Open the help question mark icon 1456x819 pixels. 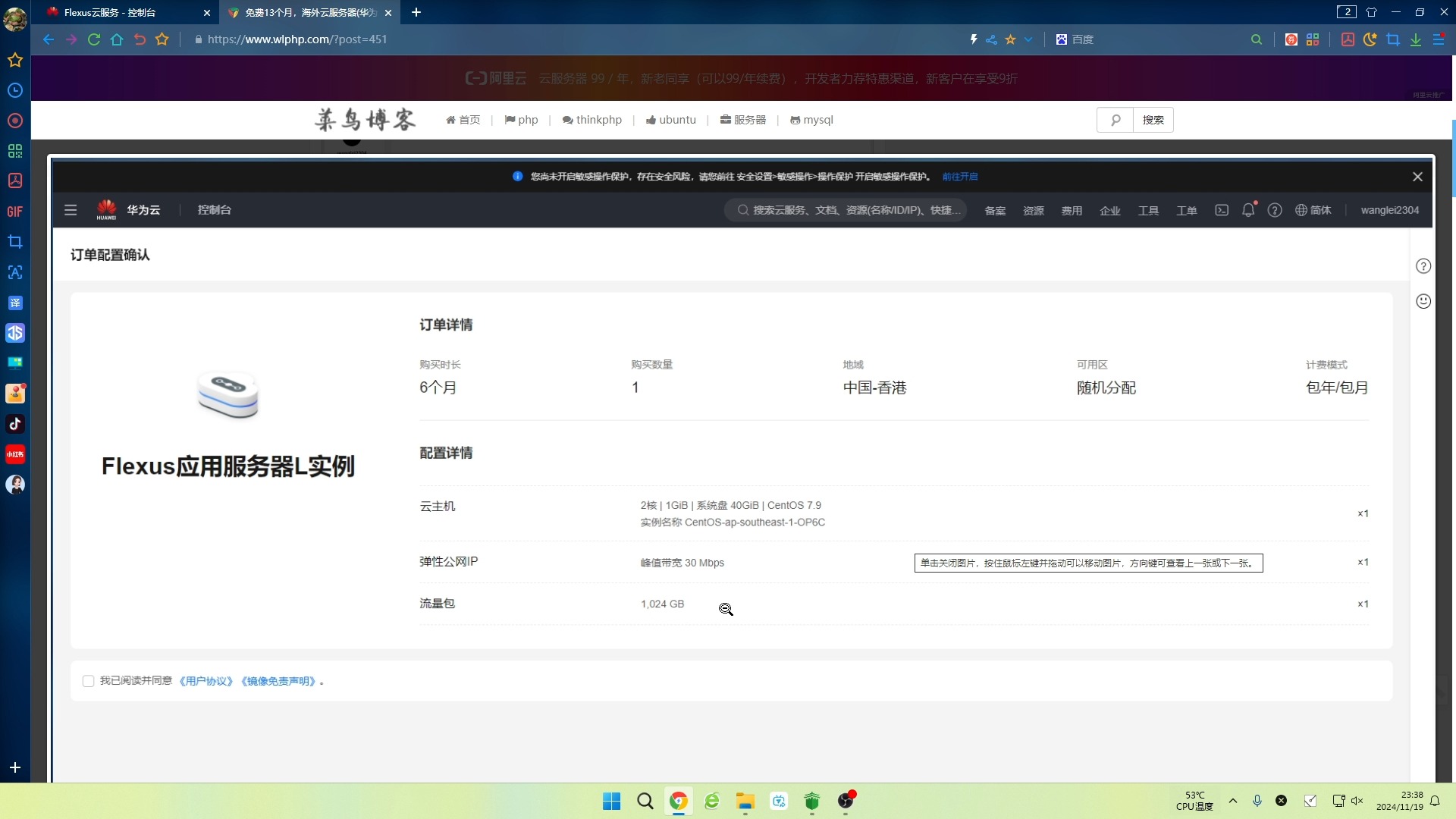click(1275, 210)
